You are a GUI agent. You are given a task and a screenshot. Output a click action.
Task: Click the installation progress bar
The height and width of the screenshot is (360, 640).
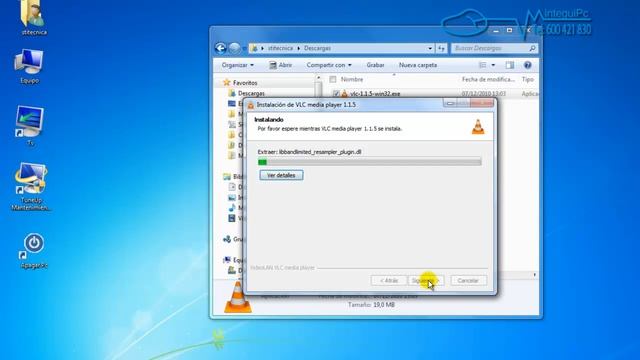point(369,162)
